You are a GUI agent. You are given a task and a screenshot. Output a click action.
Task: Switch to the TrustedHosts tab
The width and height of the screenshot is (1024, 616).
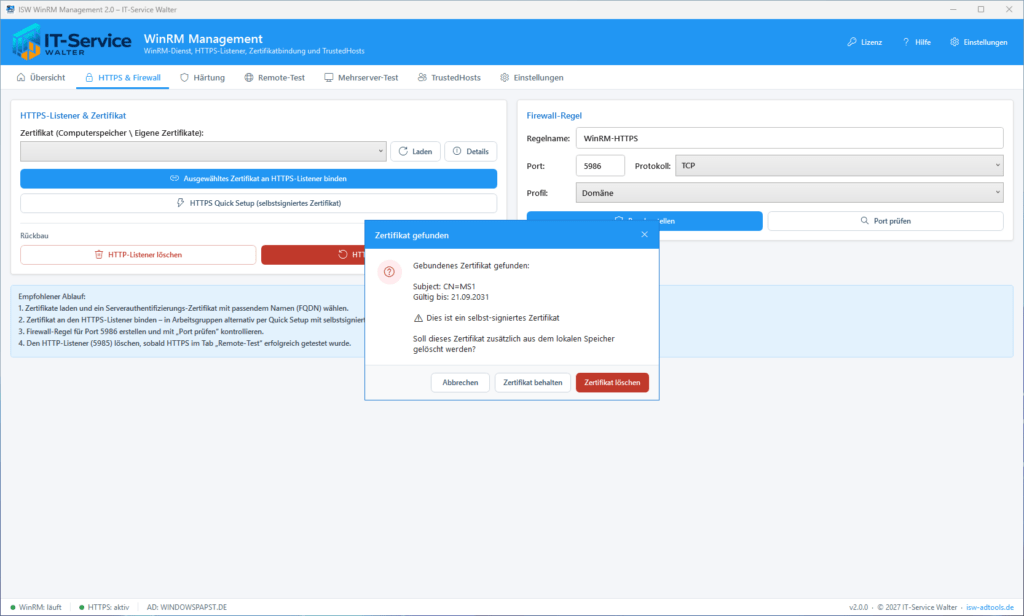coord(449,77)
